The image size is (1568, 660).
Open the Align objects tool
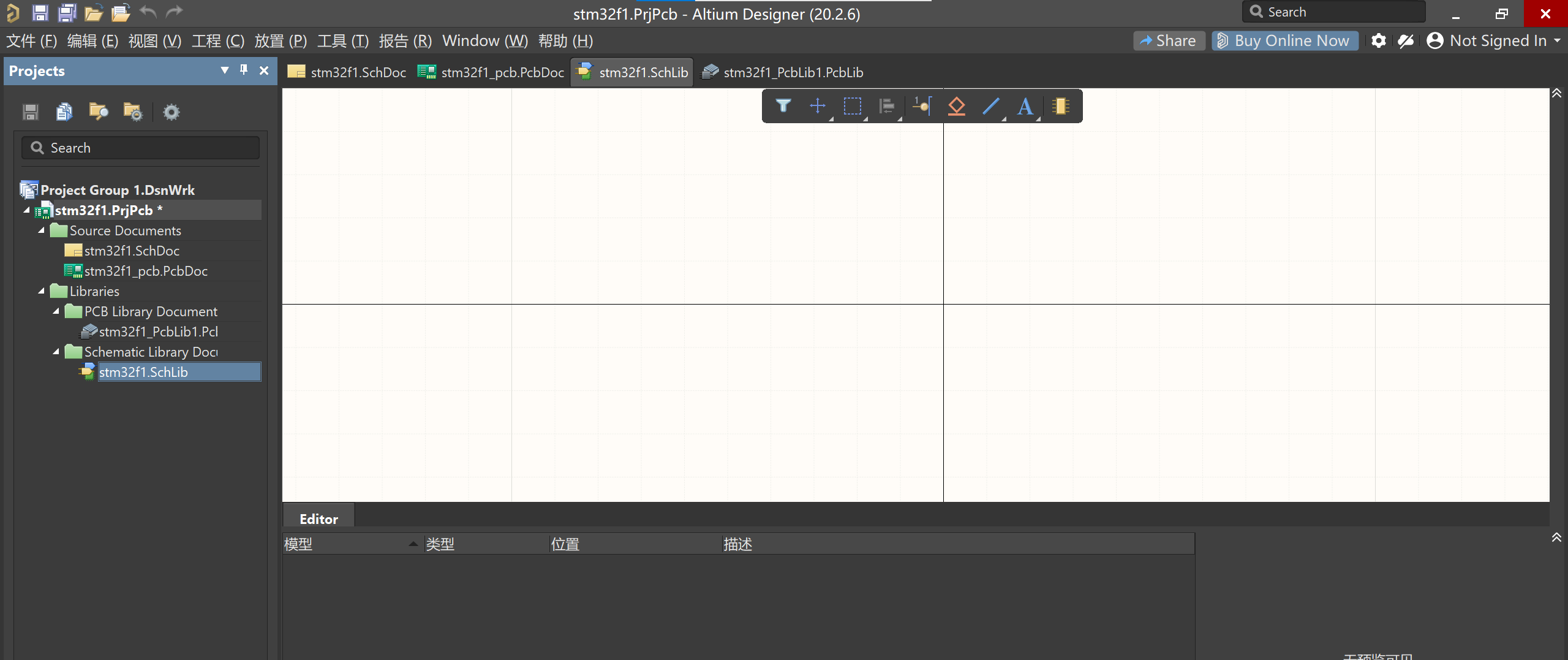(887, 106)
